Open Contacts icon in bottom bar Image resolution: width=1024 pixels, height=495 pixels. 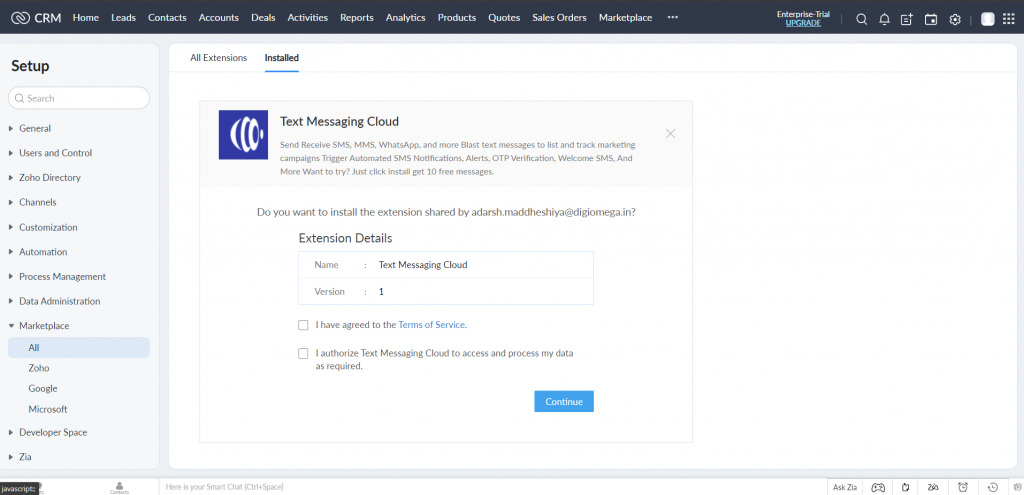pos(120,488)
